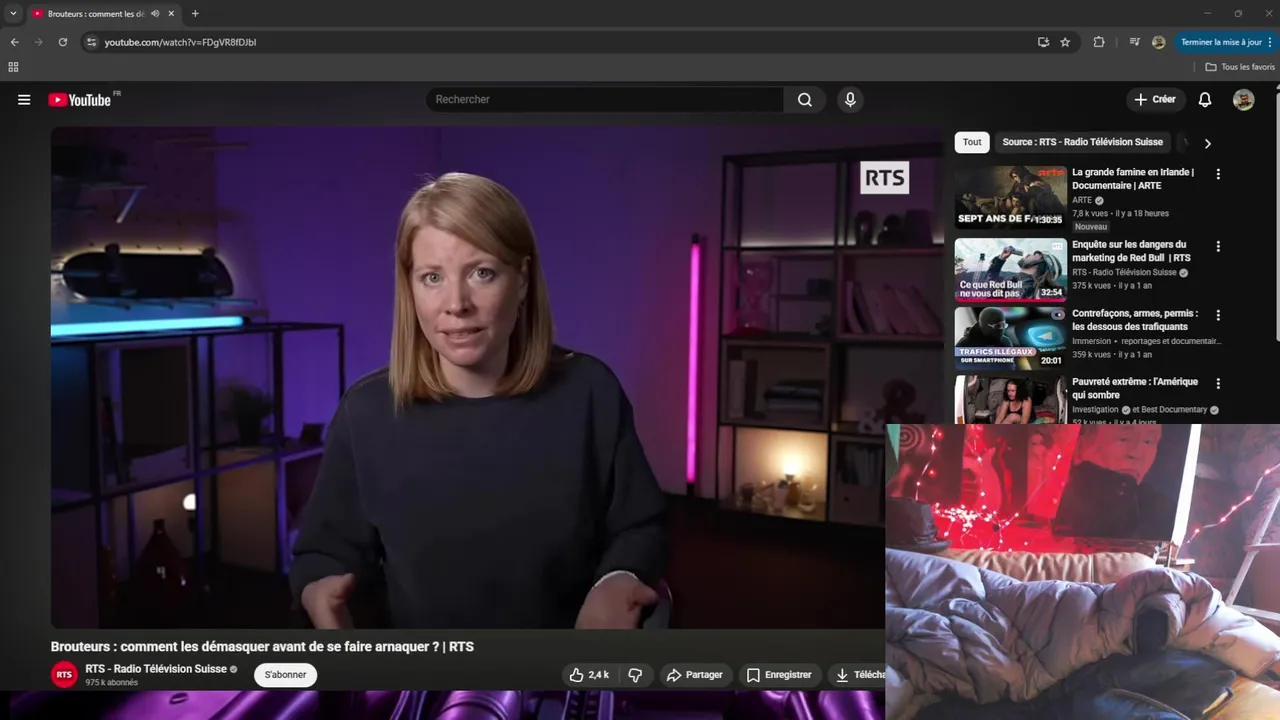Click the Partager share button
Viewport: 1280px width, 720px height.
(x=694, y=675)
